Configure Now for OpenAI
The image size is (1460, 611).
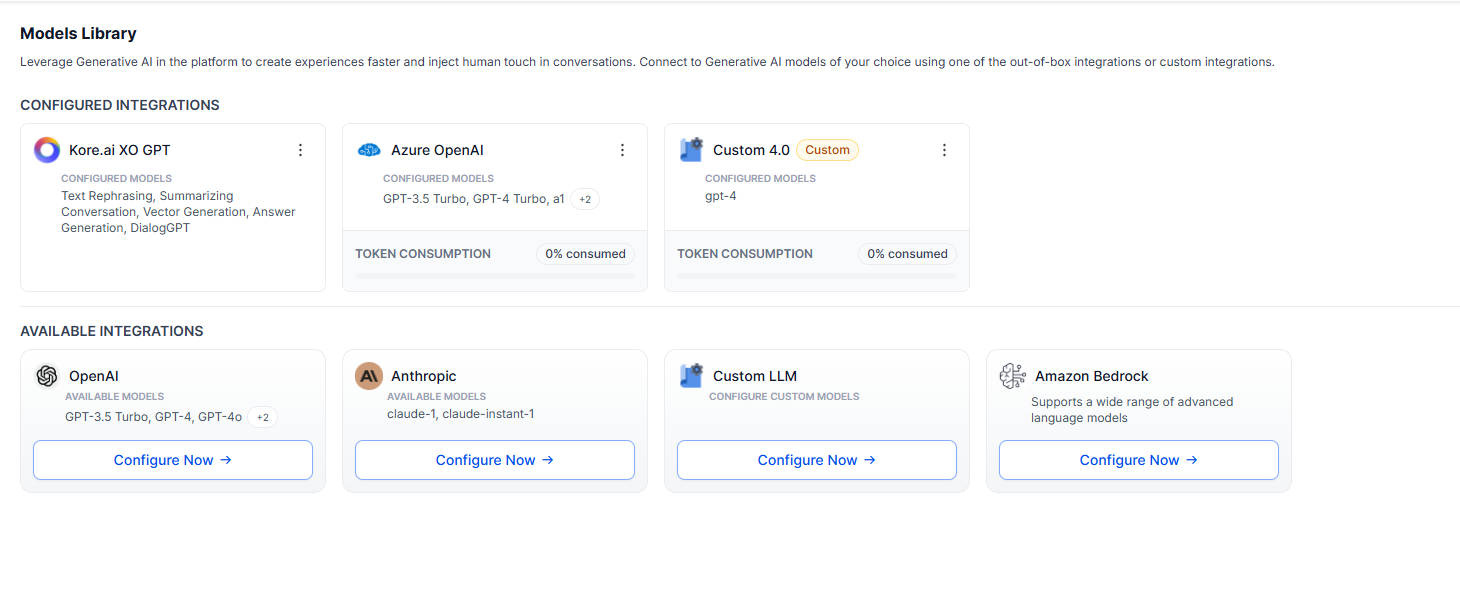coord(172,459)
